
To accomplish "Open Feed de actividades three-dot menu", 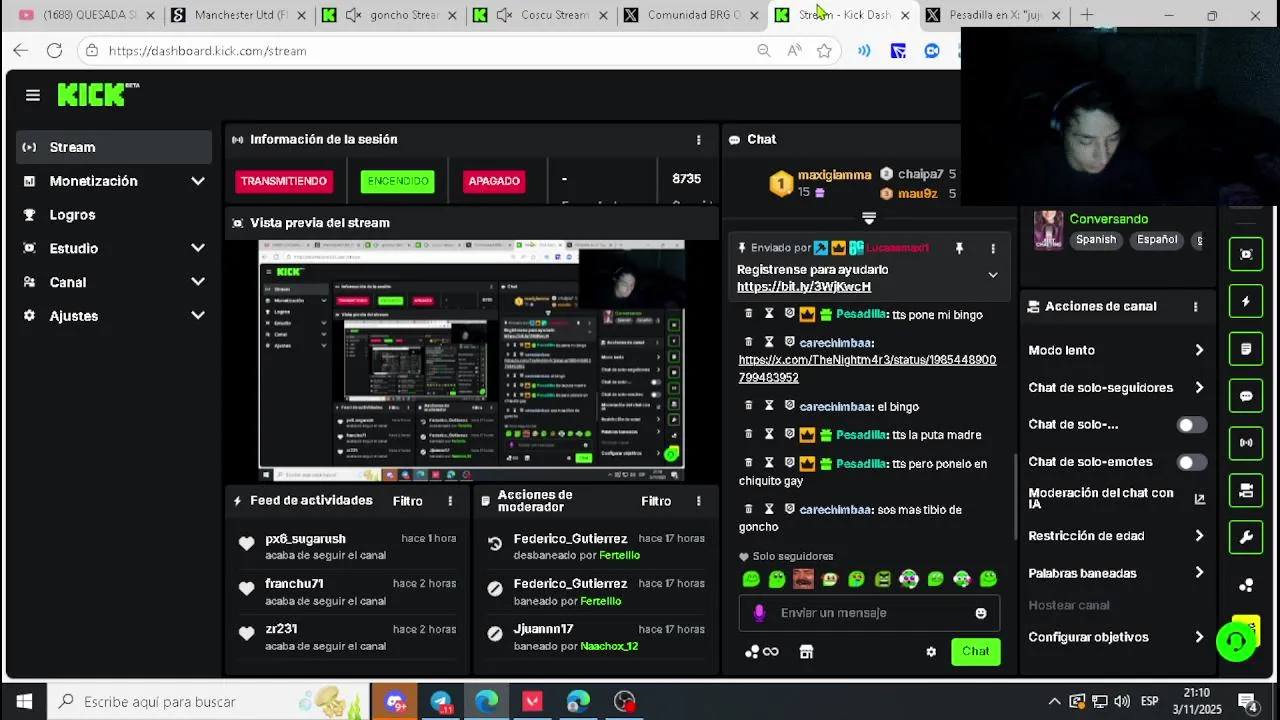I will pos(450,501).
